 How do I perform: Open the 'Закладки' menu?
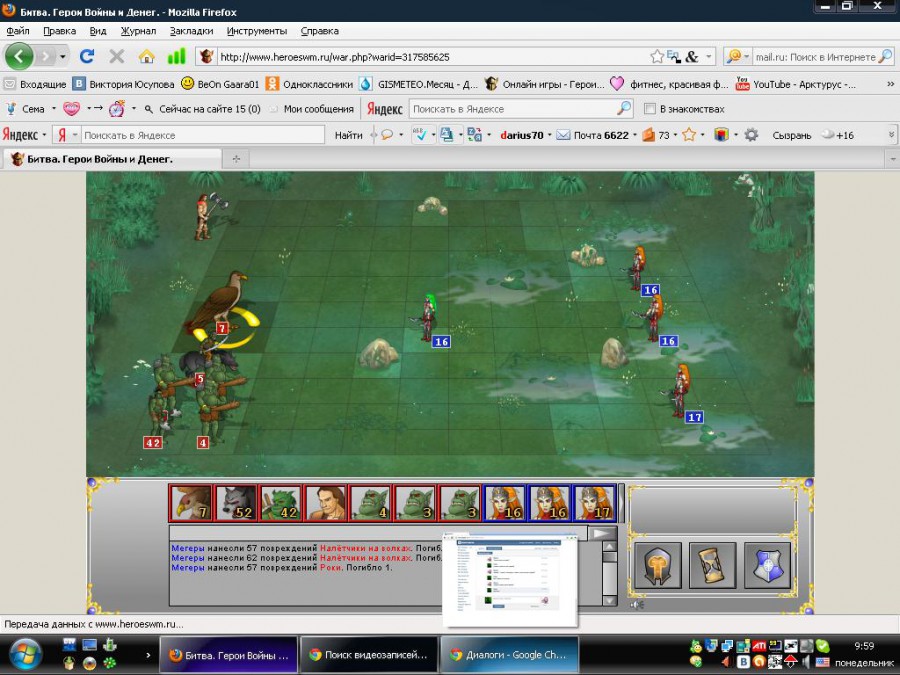click(x=191, y=31)
